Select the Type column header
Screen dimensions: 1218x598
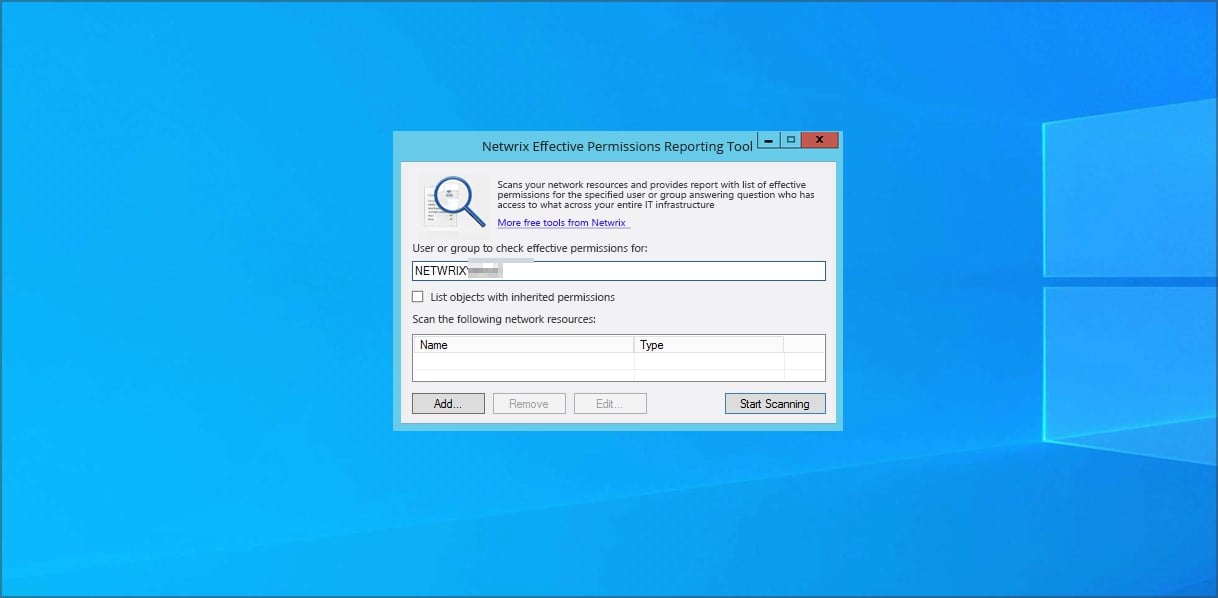tap(709, 345)
